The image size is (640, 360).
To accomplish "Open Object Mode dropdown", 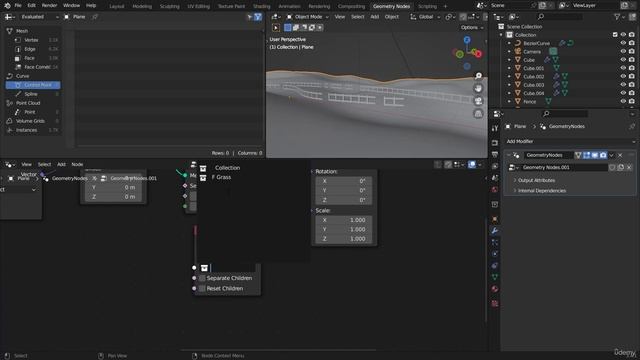I will point(307,17).
